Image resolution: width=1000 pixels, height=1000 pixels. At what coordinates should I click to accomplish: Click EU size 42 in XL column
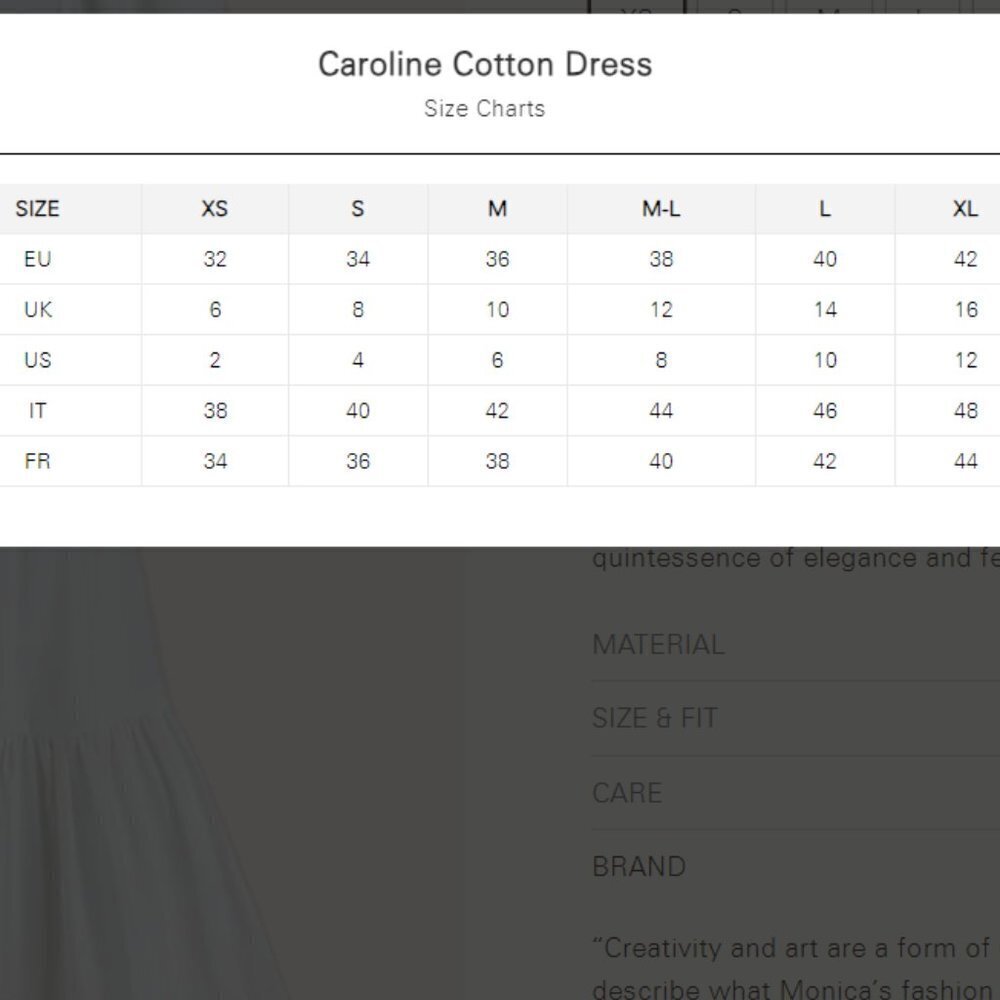[966, 259]
